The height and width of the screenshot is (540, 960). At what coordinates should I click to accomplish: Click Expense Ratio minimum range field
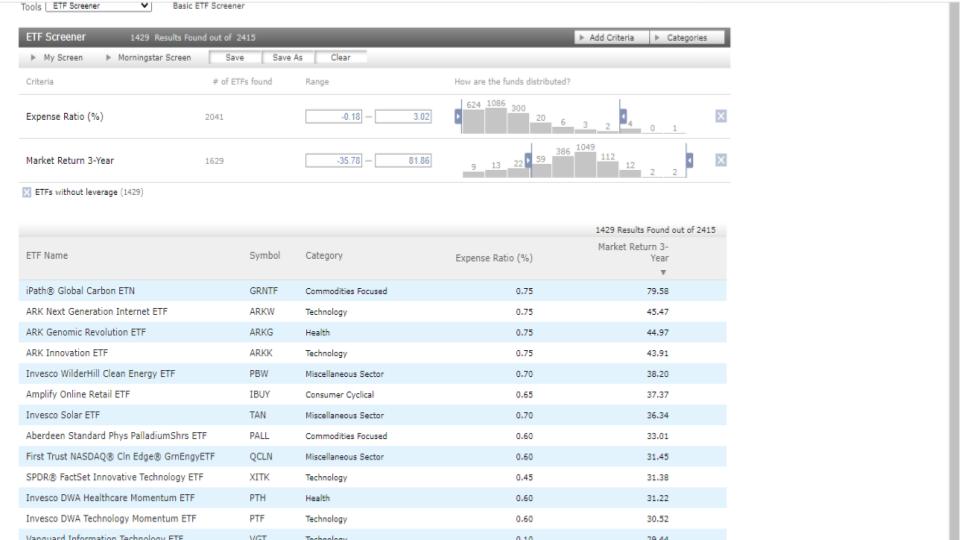[x=335, y=117]
